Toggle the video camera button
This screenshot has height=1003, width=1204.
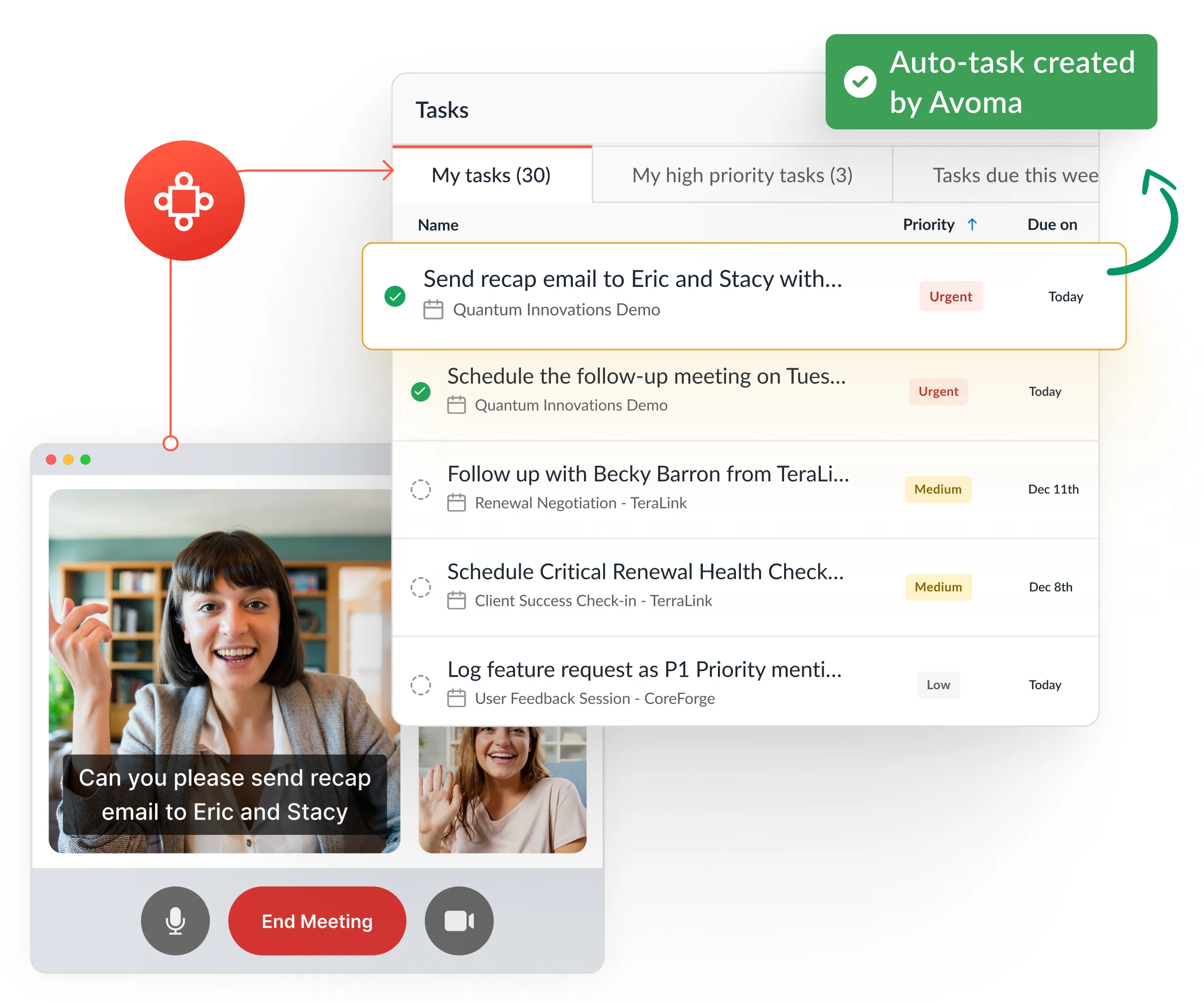point(459,920)
